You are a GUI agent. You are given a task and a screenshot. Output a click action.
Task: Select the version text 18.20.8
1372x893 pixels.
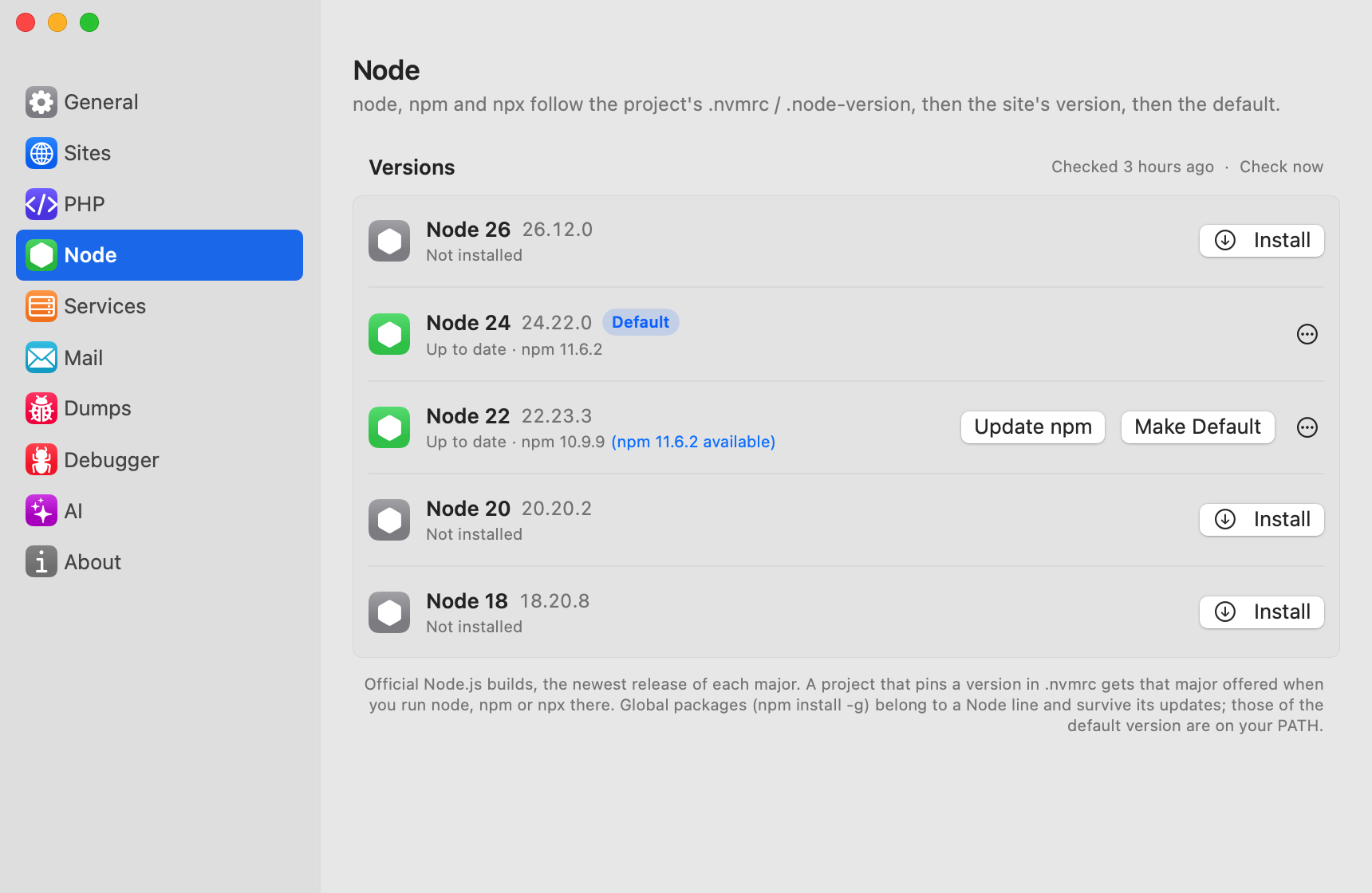click(555, 601)
